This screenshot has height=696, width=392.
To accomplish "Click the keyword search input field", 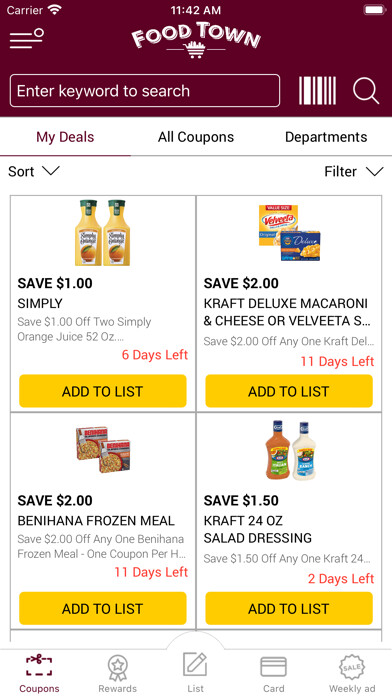I will [145, 91].
